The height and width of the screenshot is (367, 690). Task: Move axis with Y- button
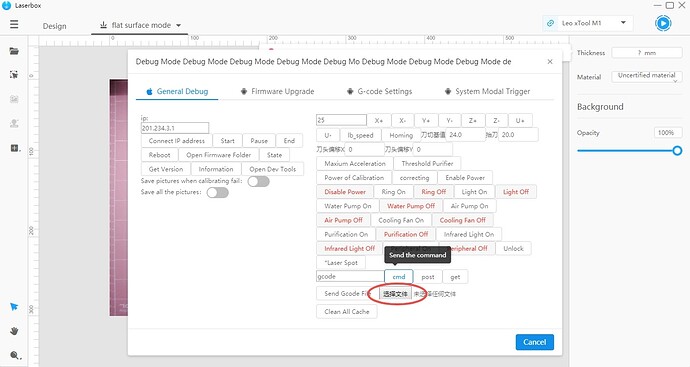click(449, 121)
